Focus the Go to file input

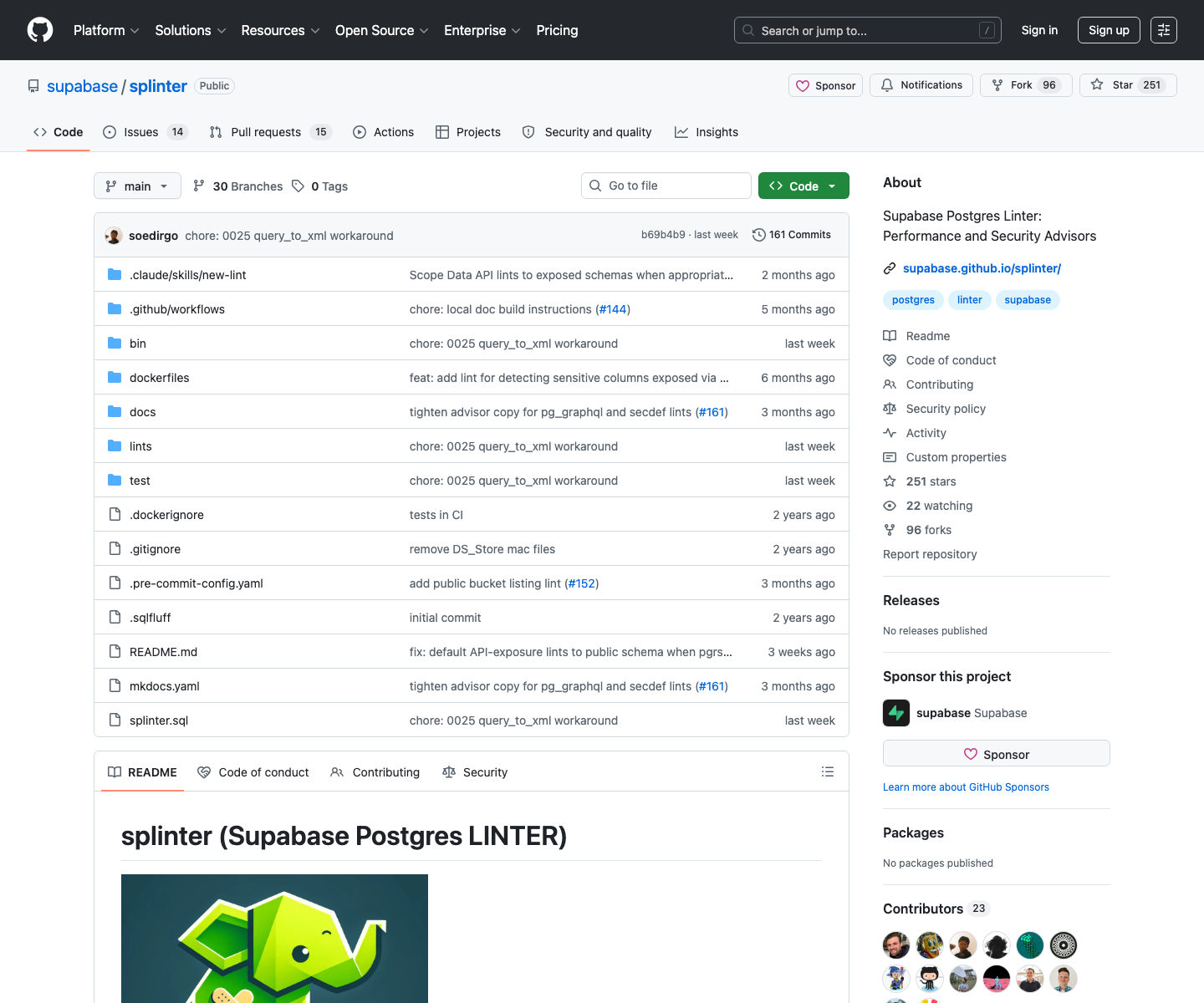click(666, 186)
